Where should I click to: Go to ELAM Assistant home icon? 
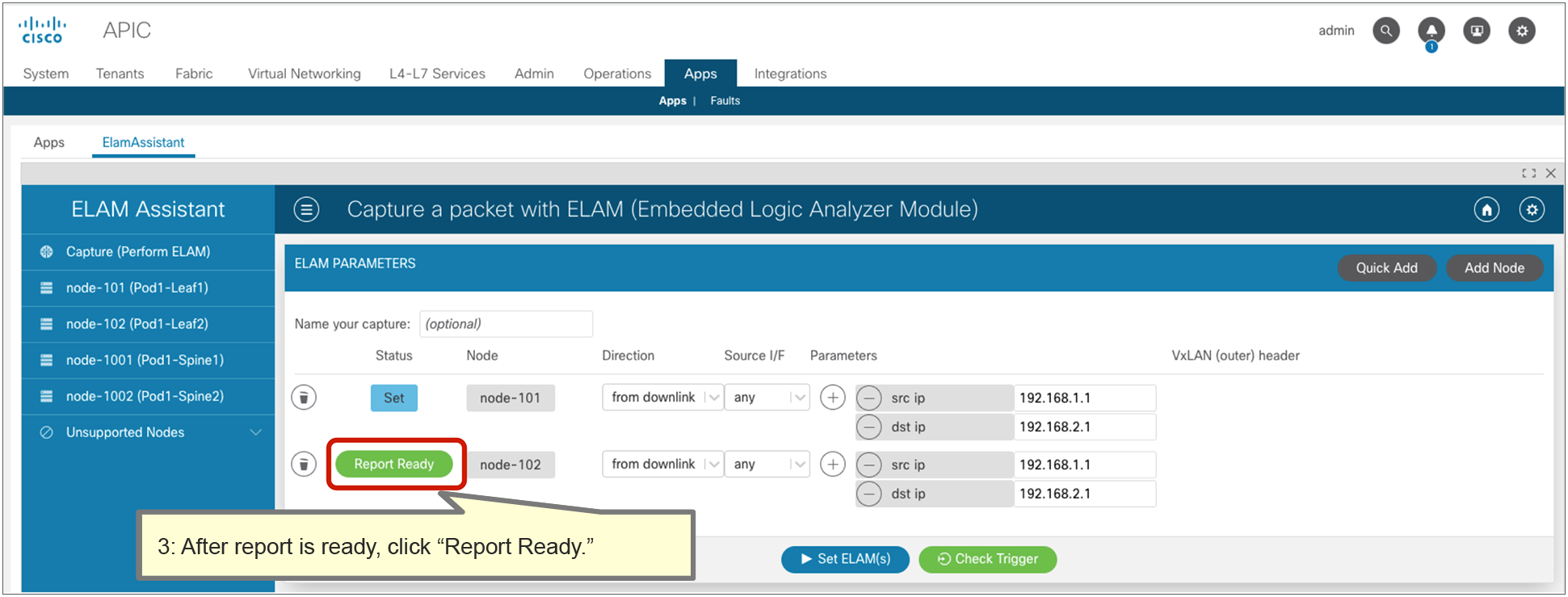(x=1486, y=209)
